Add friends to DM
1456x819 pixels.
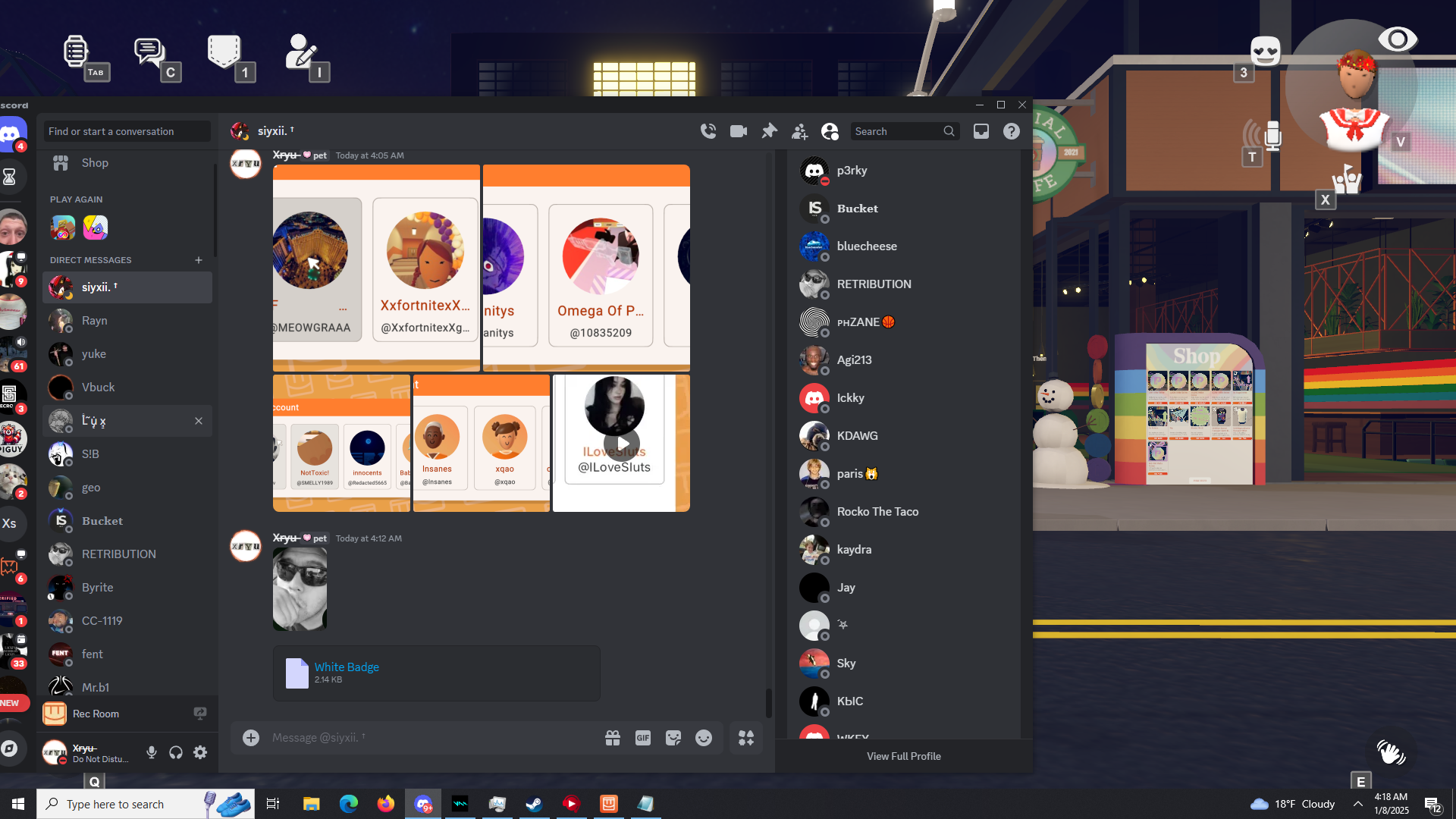[x=799, y=131]
